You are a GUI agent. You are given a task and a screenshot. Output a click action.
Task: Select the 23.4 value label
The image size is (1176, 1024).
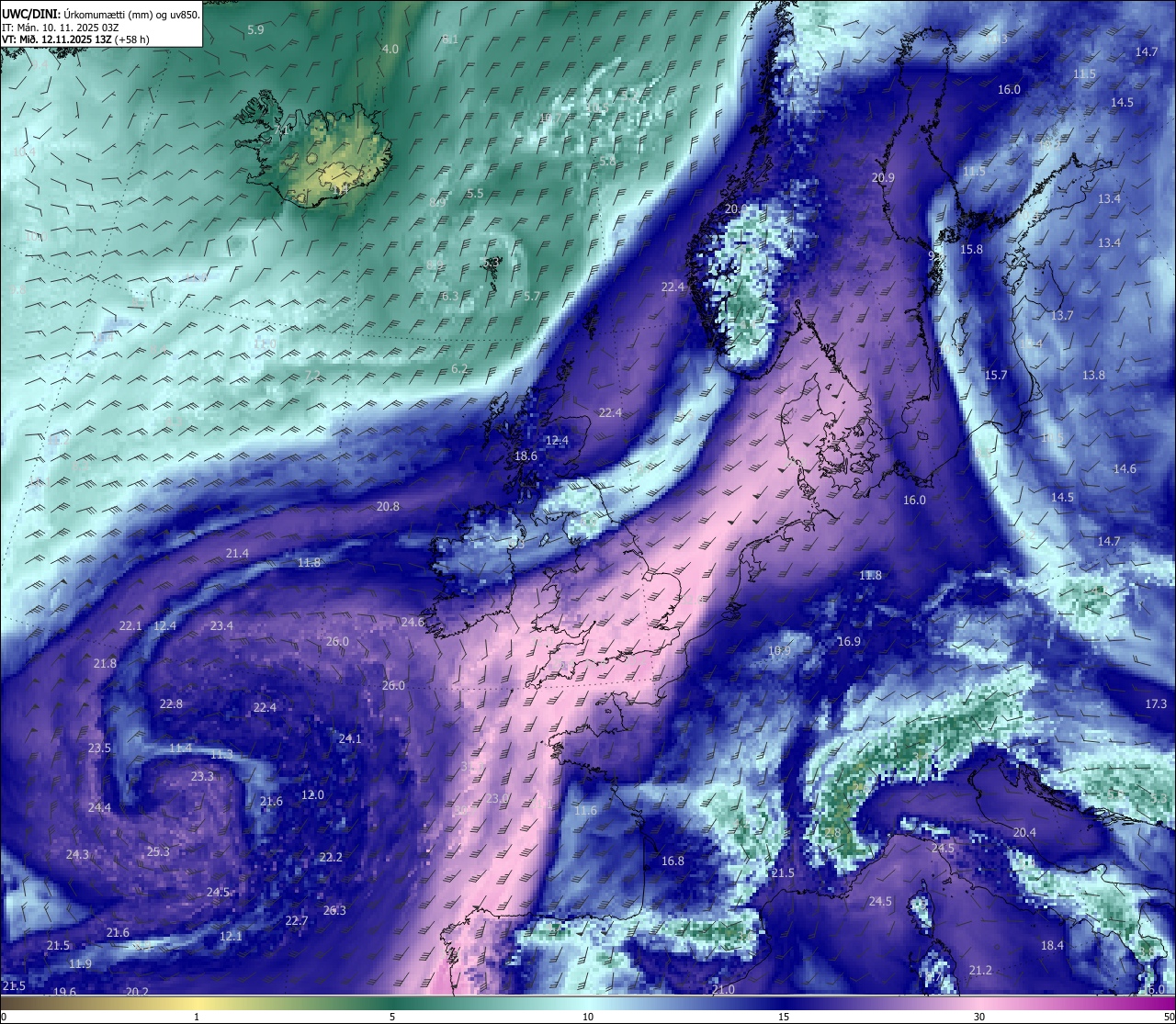[x=221, y=626]
